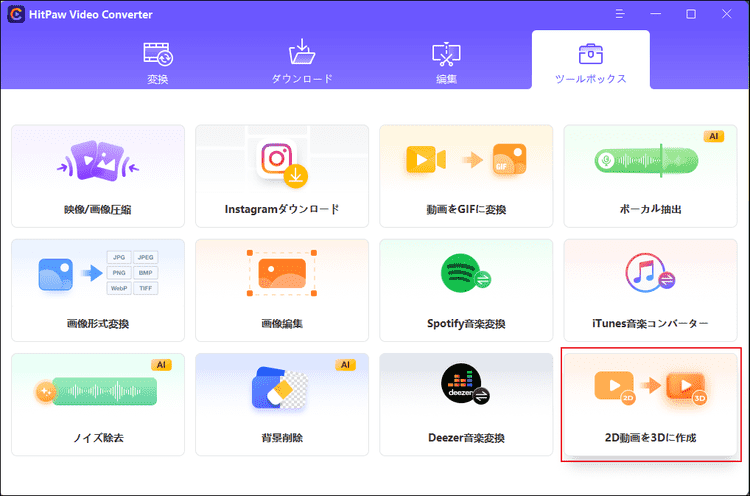Click the scissors edit icon

(x=446, y=54)
